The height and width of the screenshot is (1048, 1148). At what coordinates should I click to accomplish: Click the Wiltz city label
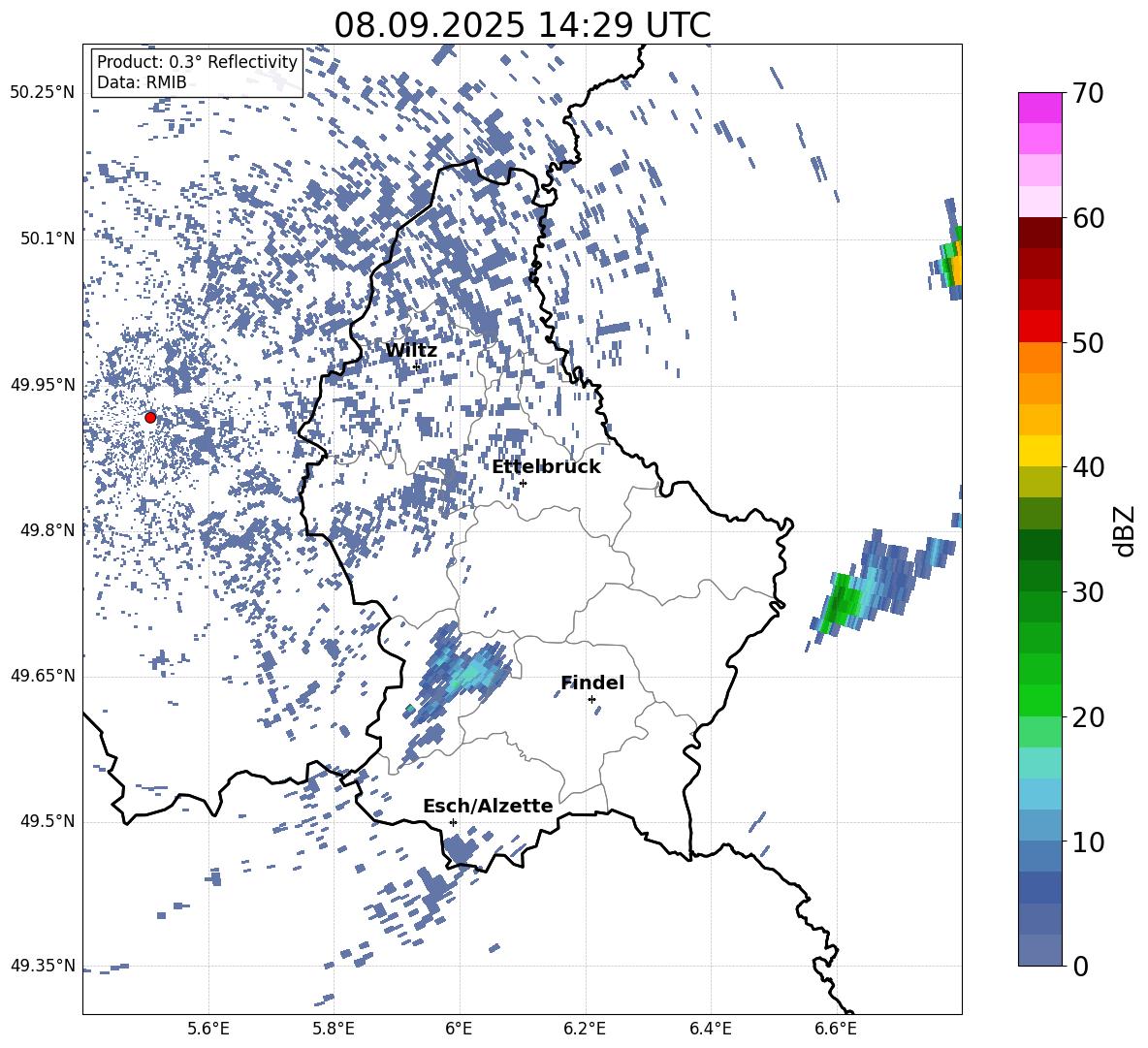(x=411, y=351)
